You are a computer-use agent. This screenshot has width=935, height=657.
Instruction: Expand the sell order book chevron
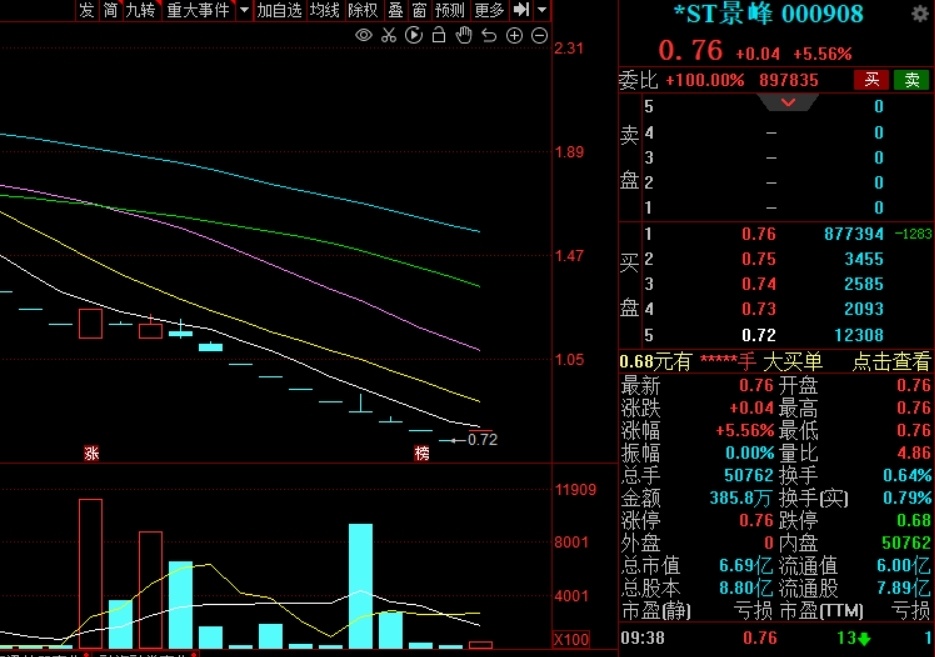point(788,103)
